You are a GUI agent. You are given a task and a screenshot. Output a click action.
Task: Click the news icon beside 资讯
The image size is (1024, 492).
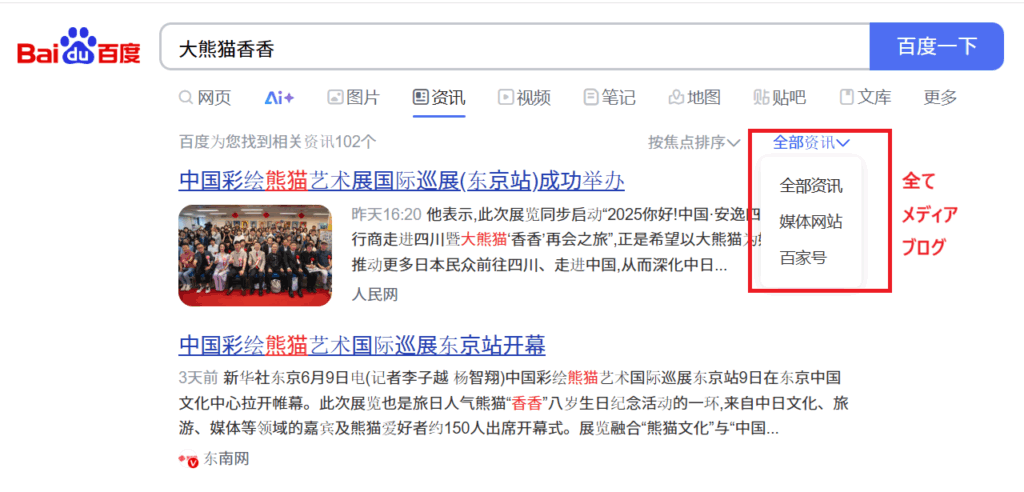tap(421, 98)
